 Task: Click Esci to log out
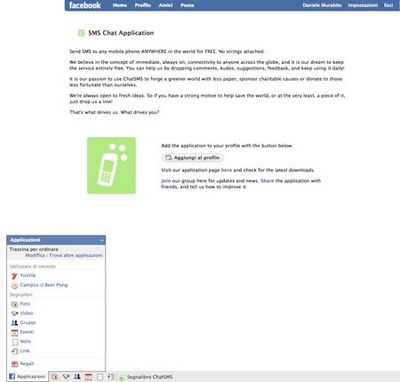pos(388,5)
